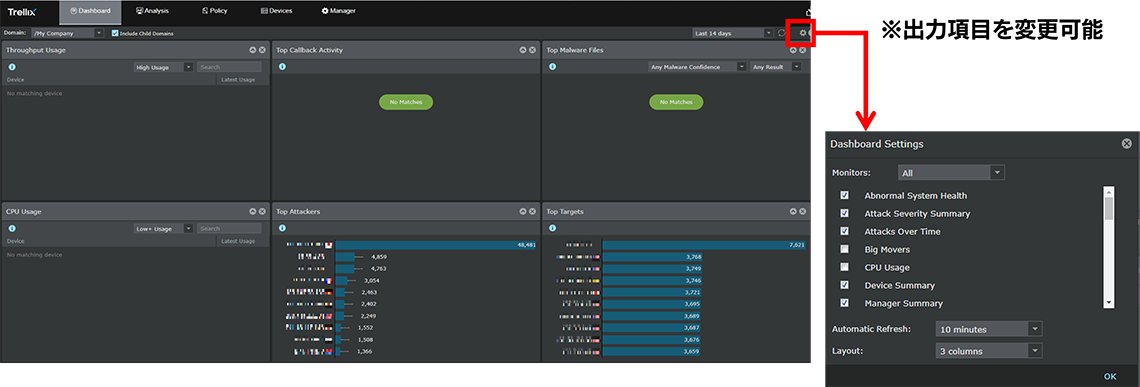The height and width of the screenshot is (387, 1140).
Task: Open the Last 14 days time range dropdown
Action: pos(733,33)
